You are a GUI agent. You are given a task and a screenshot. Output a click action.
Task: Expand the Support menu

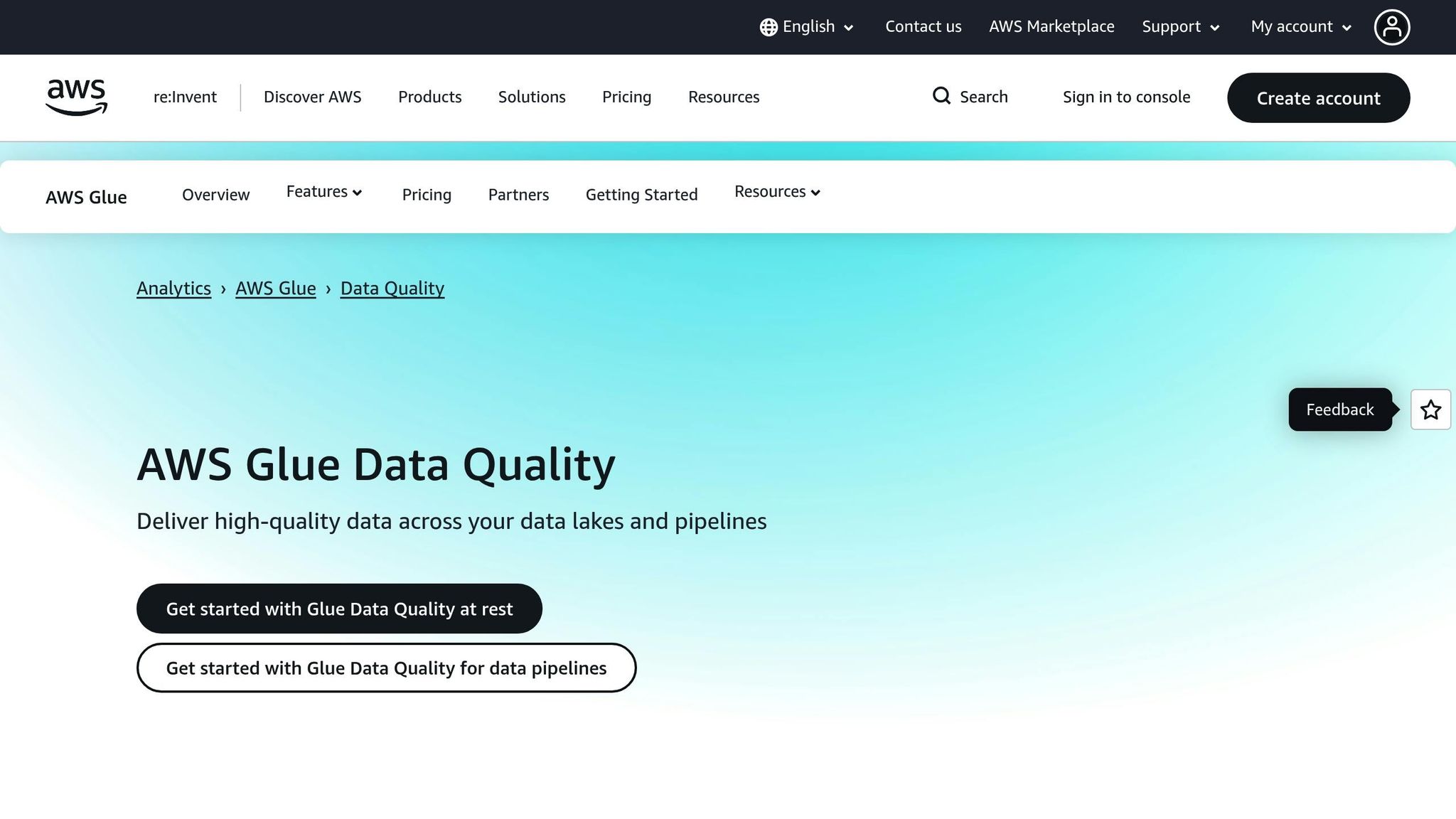(x=1181, y=27)
